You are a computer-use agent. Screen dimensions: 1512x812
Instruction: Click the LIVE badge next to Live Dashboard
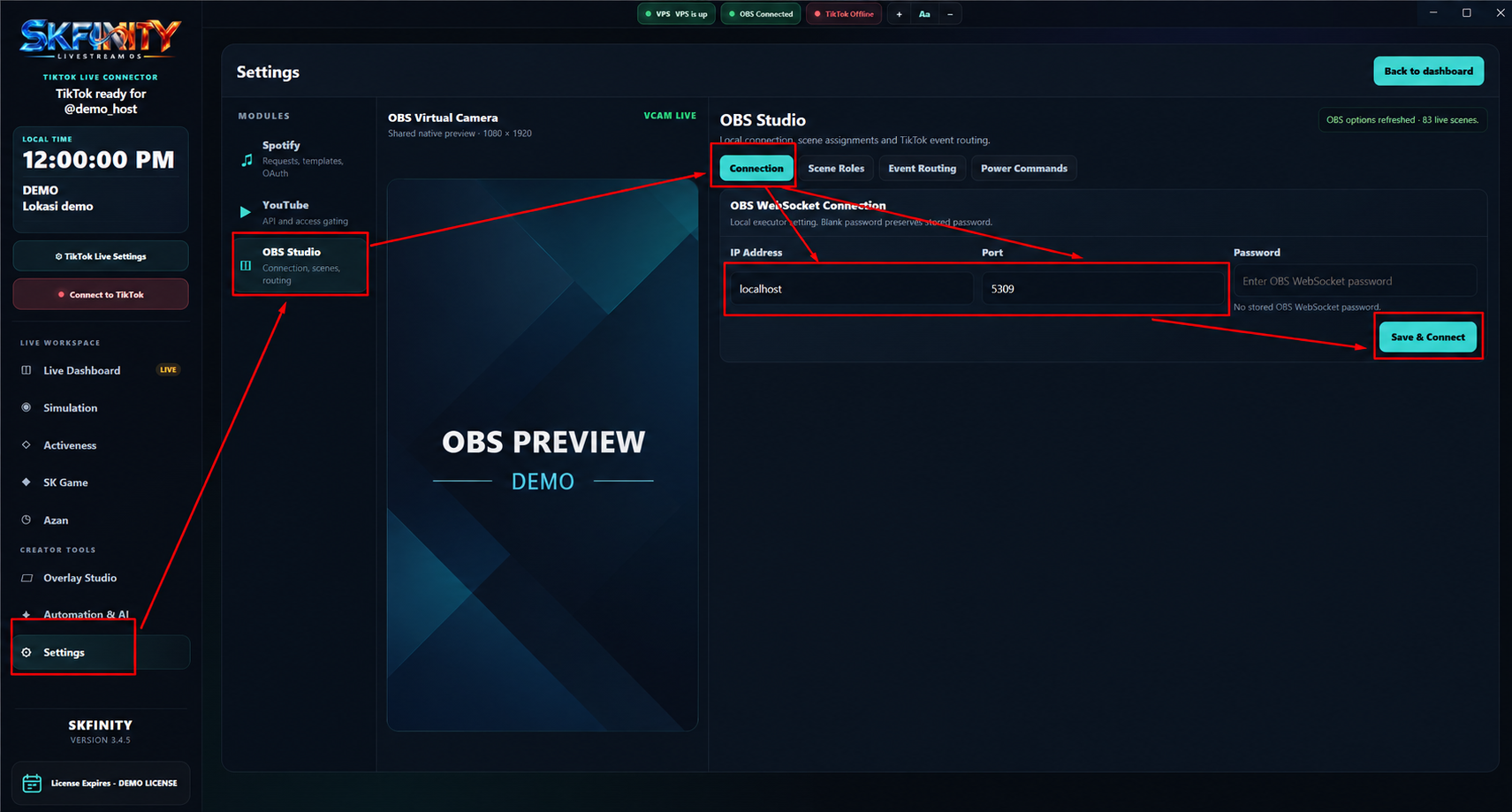168,369
